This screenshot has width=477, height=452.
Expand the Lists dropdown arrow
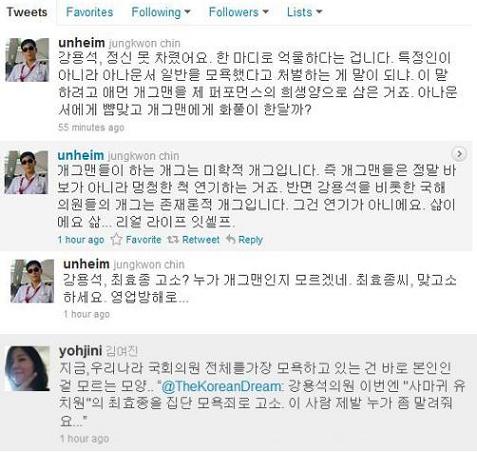pos(319,12)
